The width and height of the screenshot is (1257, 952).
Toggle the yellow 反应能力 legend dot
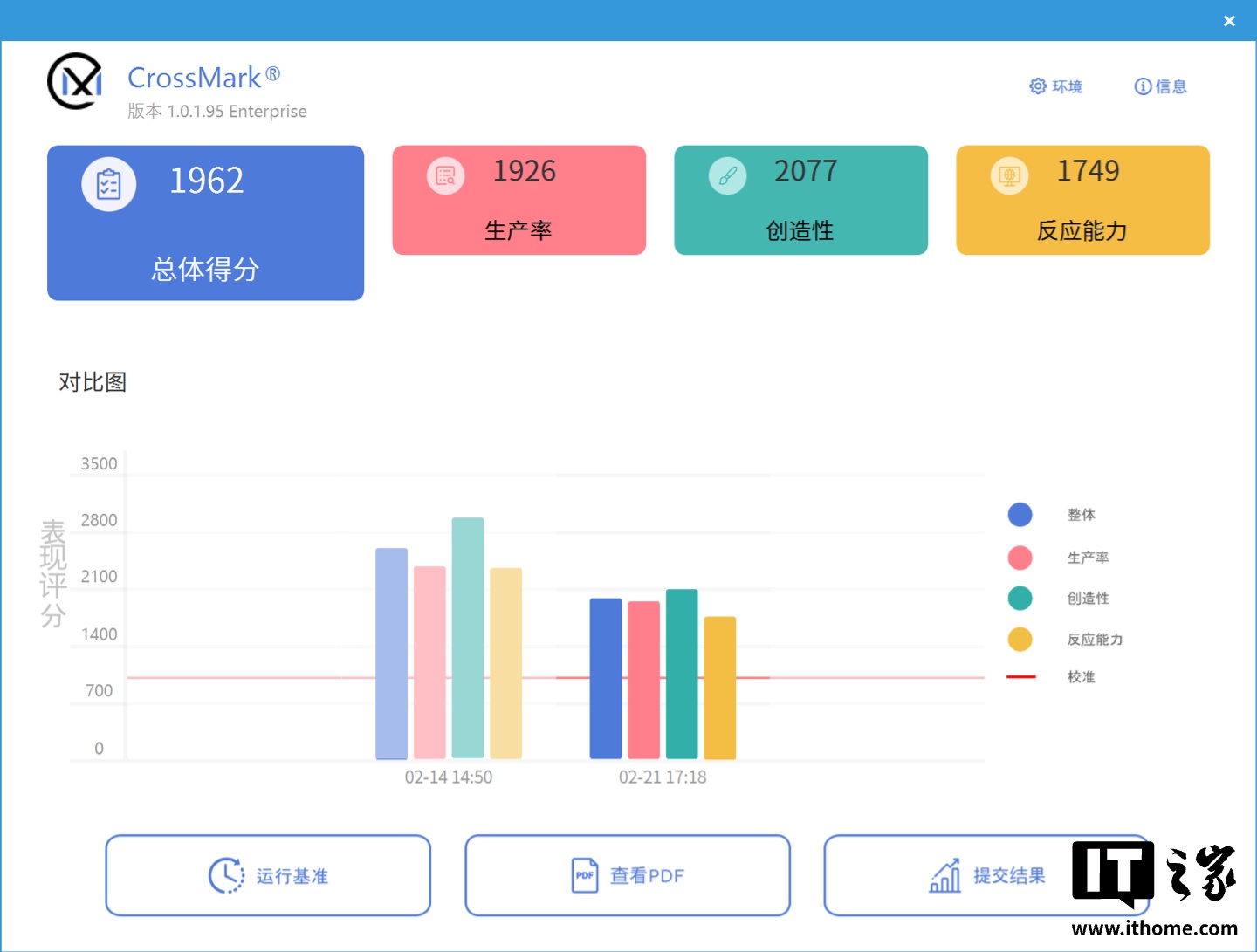(1020, 640)
